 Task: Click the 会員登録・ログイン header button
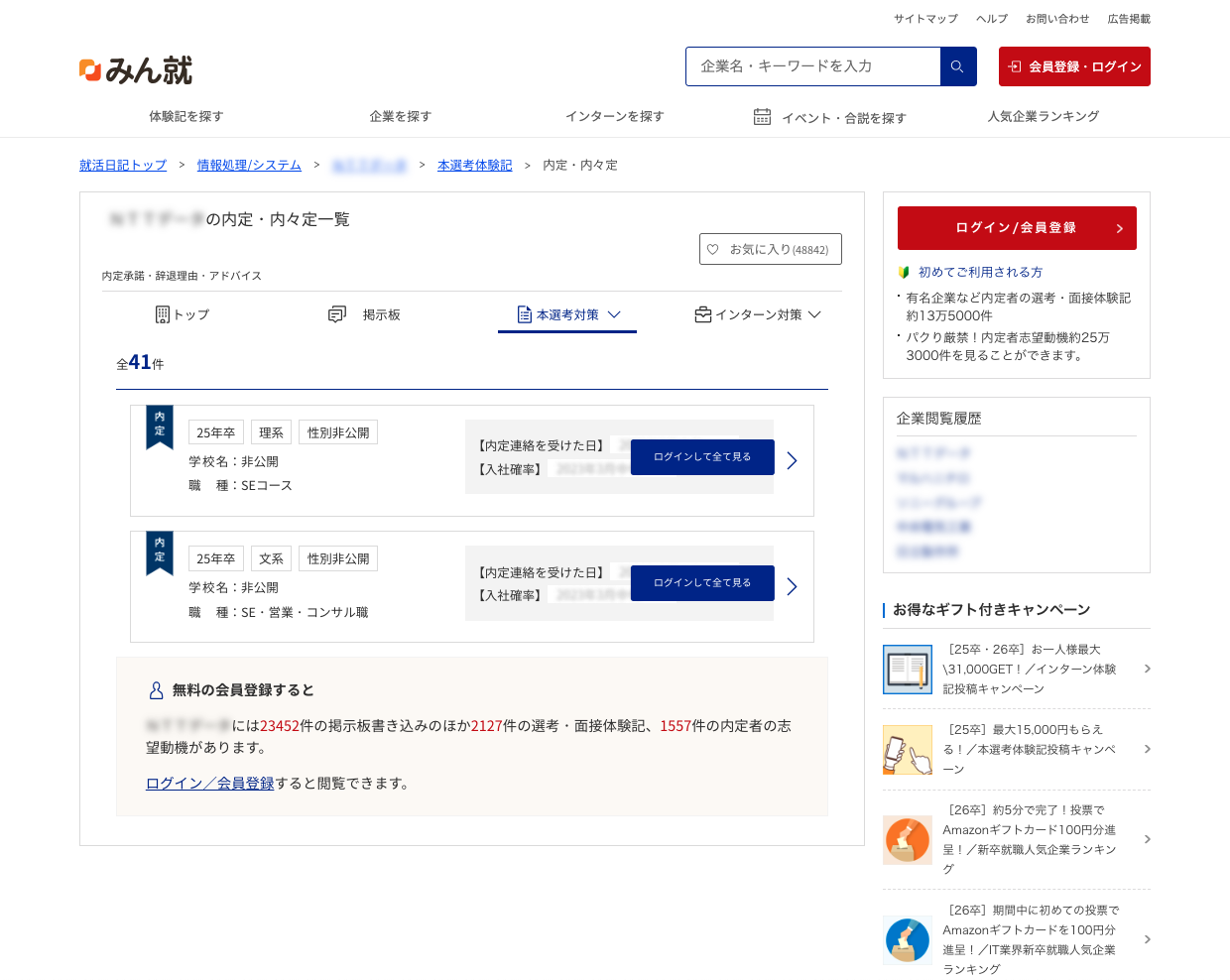pyautogui.click(x=1074, y=66)
